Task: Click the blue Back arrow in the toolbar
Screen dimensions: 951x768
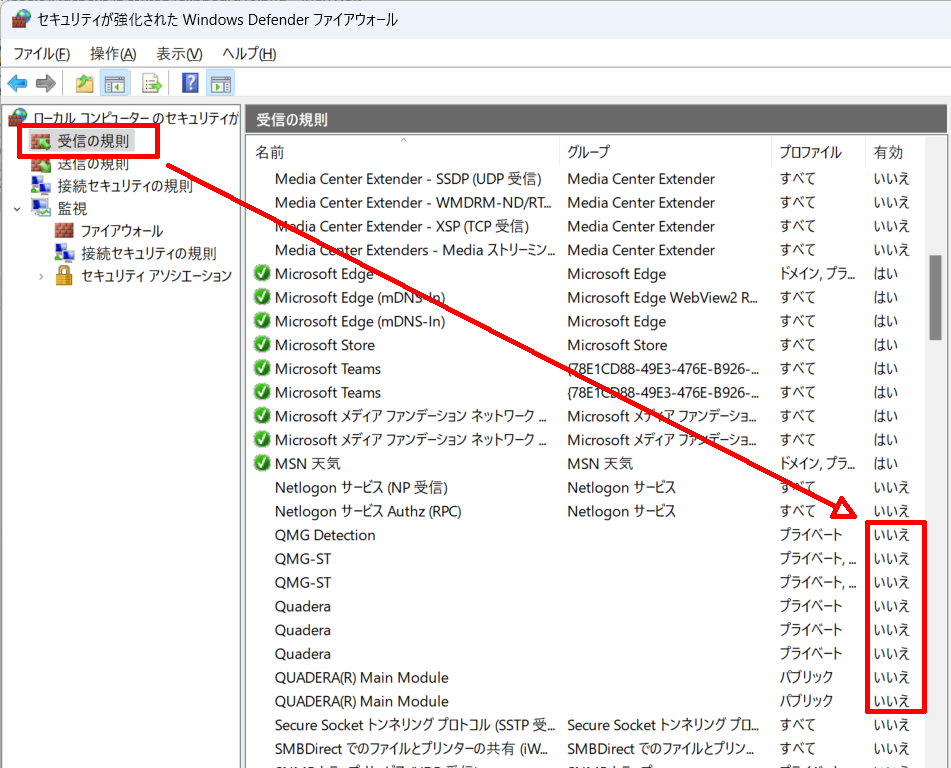Action: pos(18,83)
